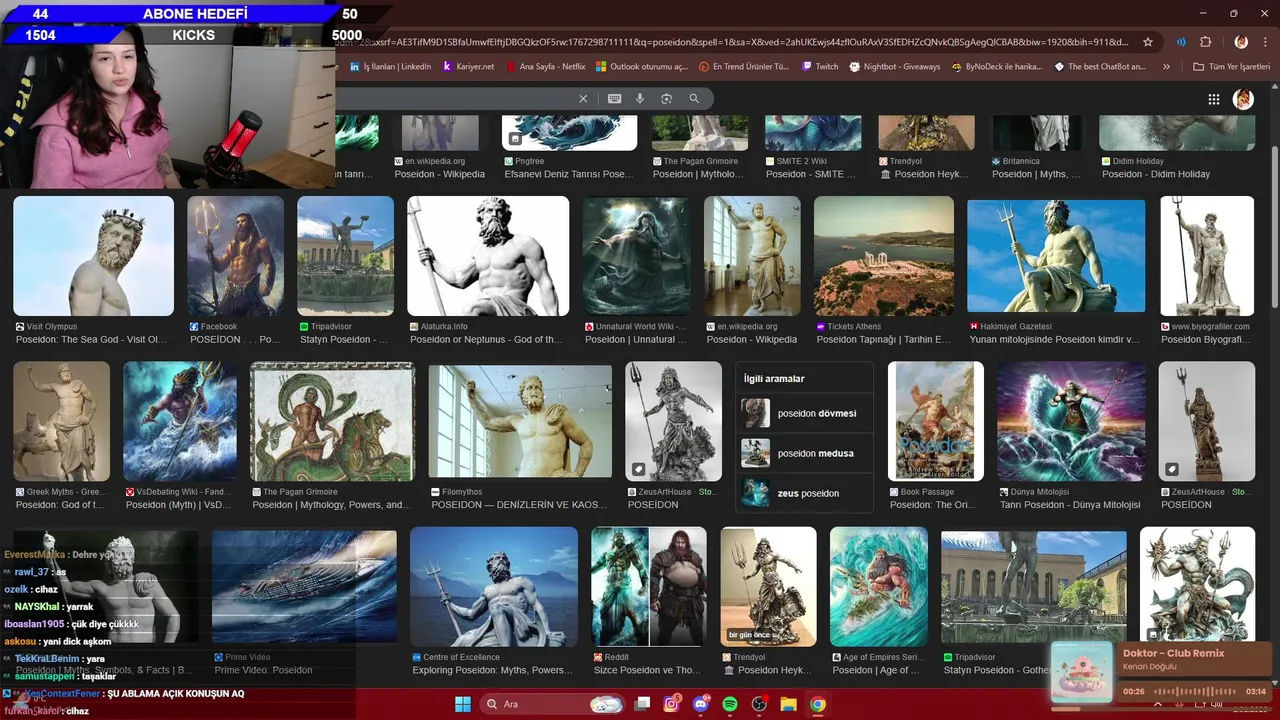
Task: Switch to Chrome on the taskbar
Action: tap(818, 704)
